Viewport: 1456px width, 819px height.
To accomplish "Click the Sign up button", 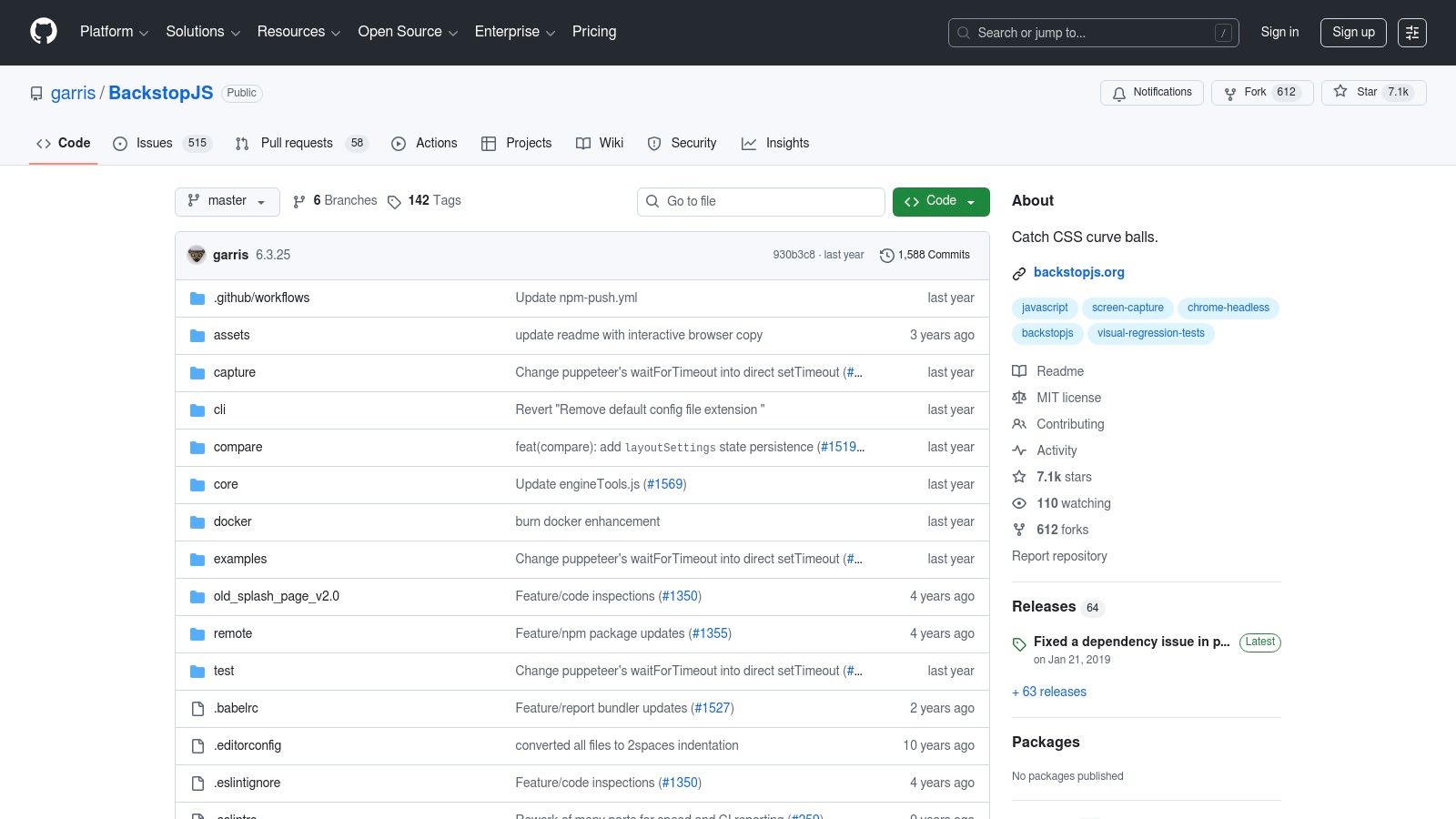I will (x=1353, y=32).
